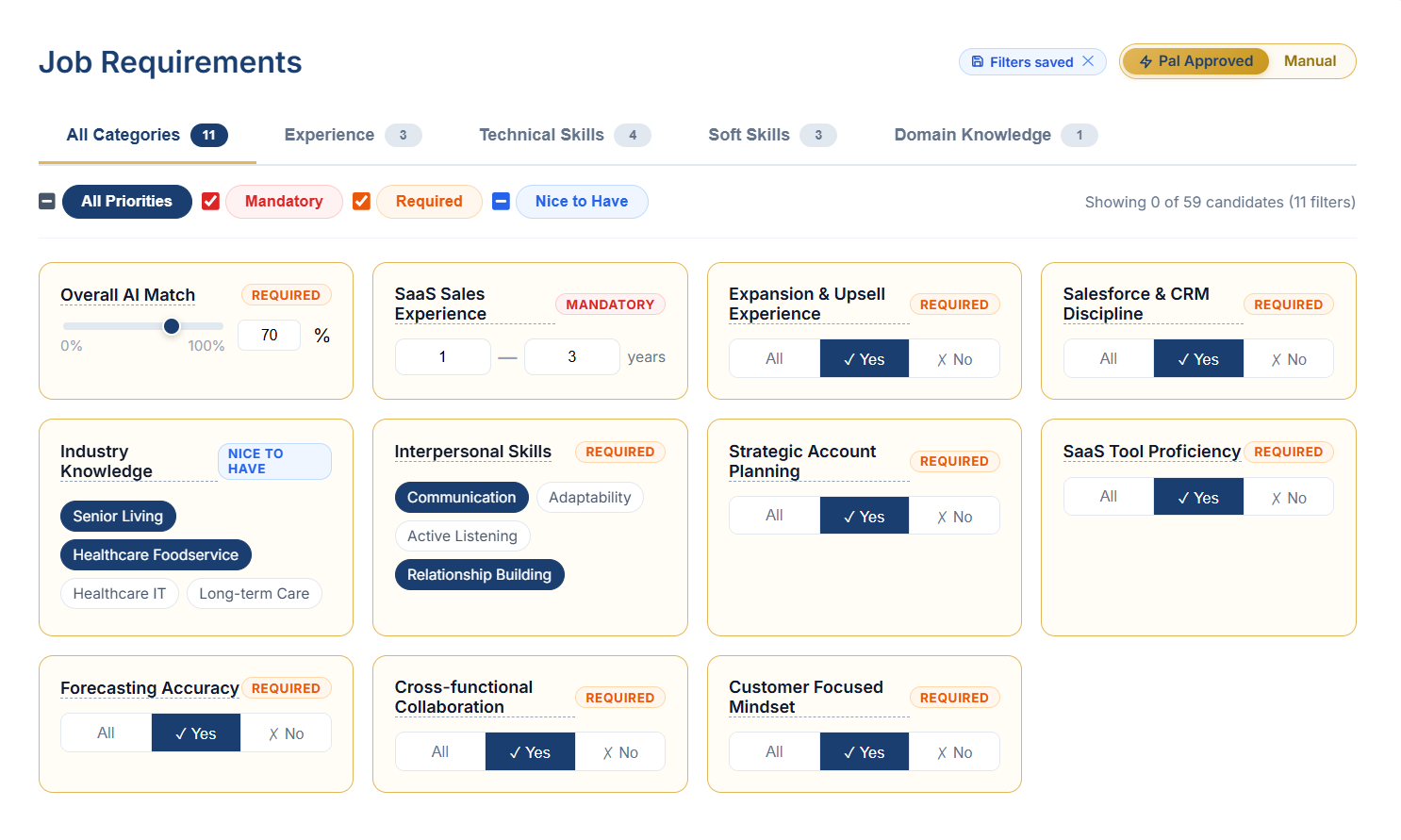Click the Mandatory filter pill
The width and height of the screenshot is (1401, 840).
click(284, 202)
